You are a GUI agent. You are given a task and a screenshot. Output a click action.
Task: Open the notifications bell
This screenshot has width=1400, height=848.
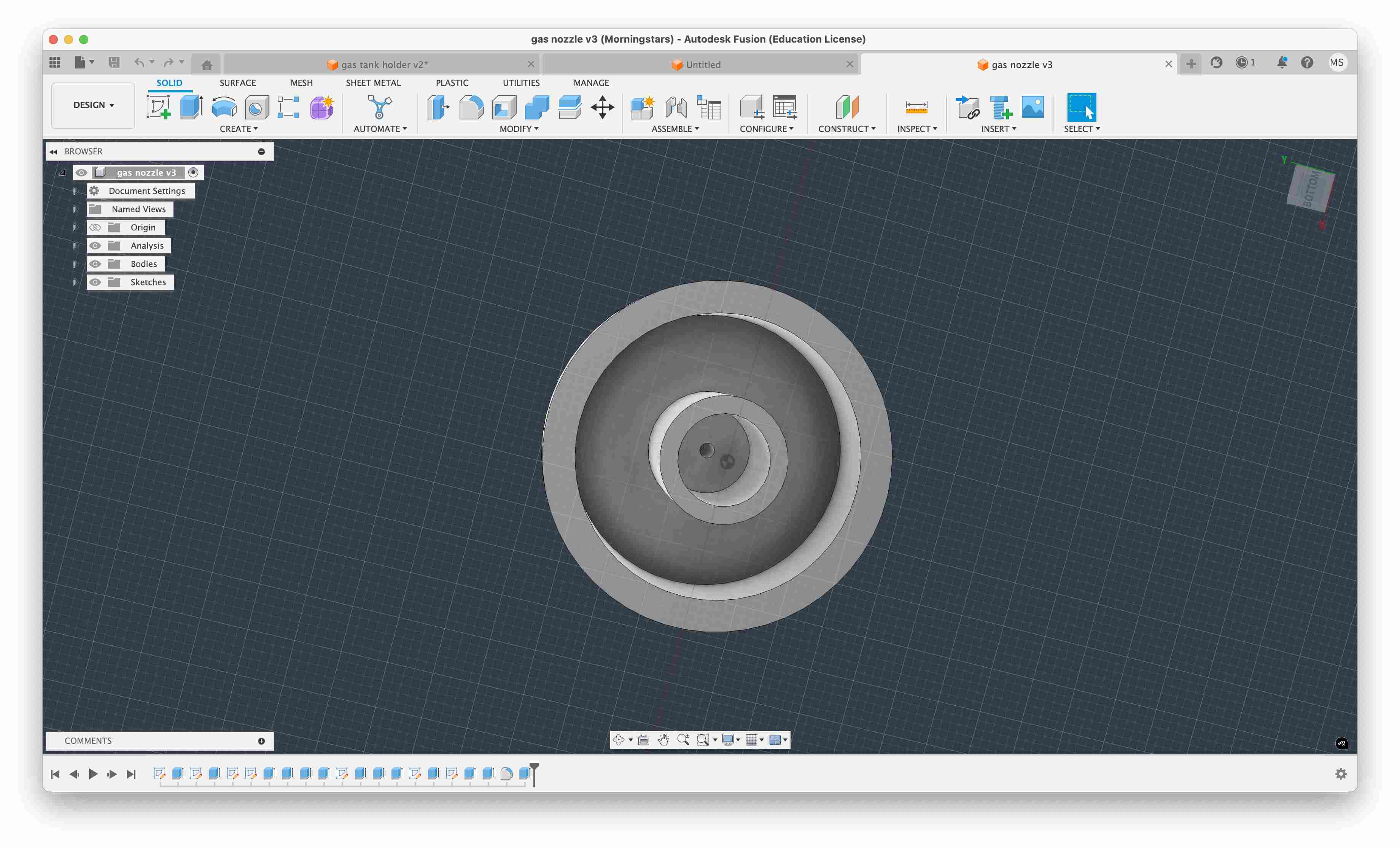[x=1282, y=62]
